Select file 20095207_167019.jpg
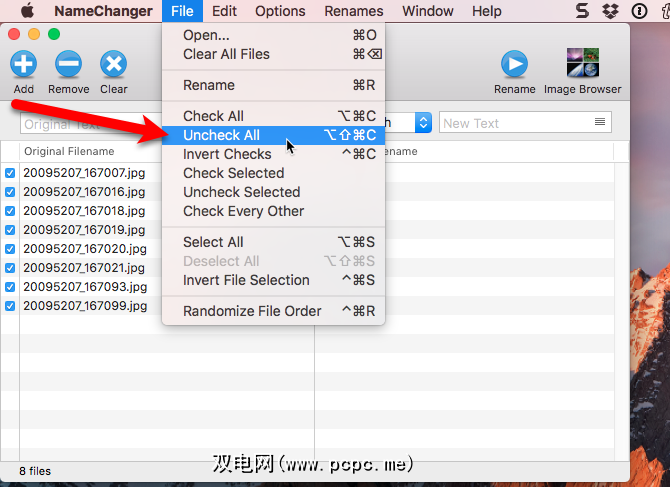The width and height of the screenshot is (670, 487). point(84,230)
